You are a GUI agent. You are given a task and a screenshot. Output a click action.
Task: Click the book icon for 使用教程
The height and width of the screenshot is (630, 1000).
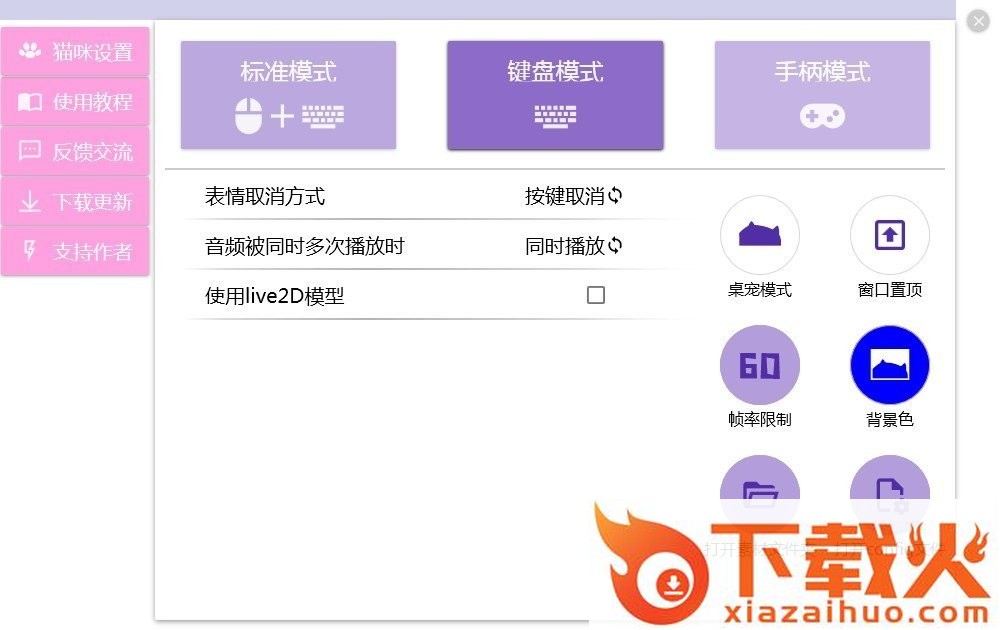click(x=30, y=101)
